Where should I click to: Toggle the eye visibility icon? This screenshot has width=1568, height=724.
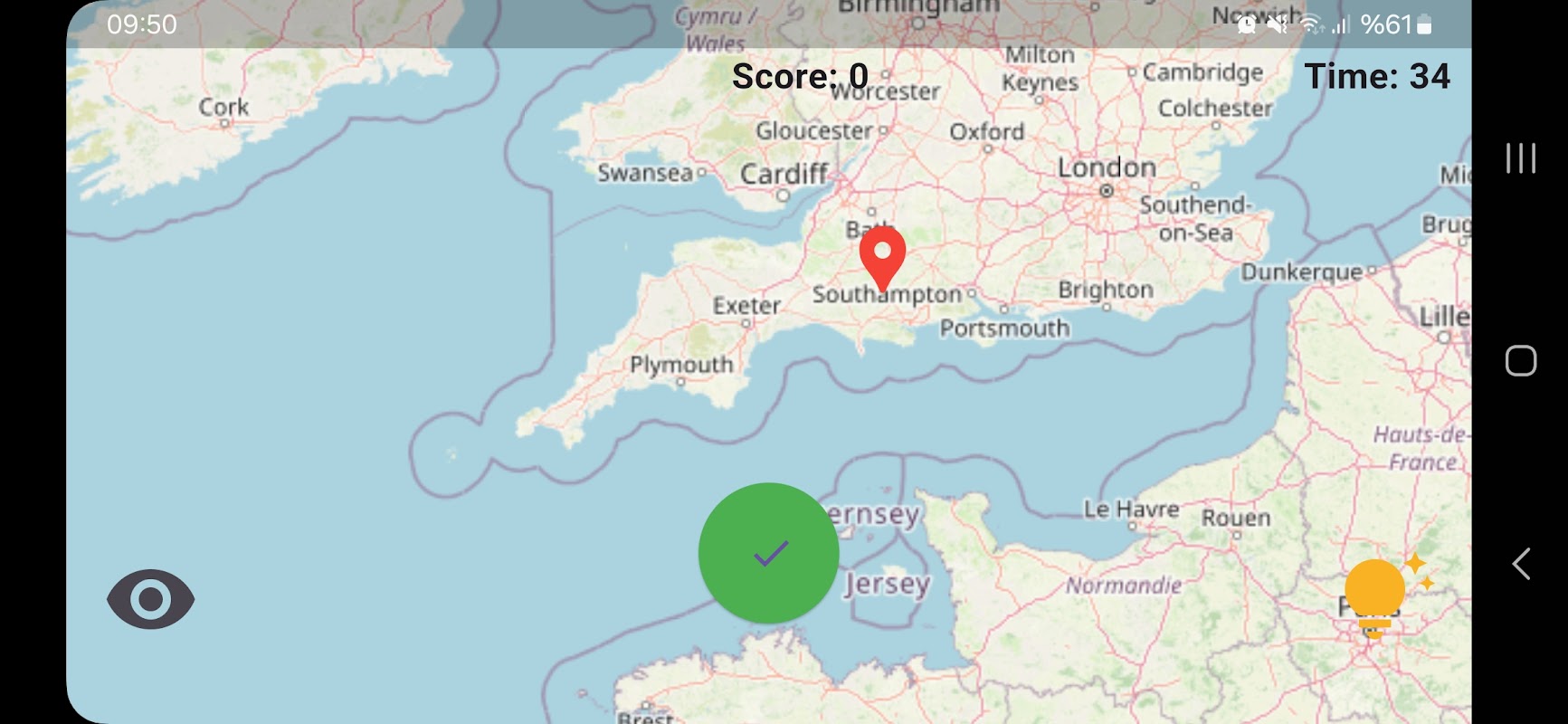(x=151, y=599)
